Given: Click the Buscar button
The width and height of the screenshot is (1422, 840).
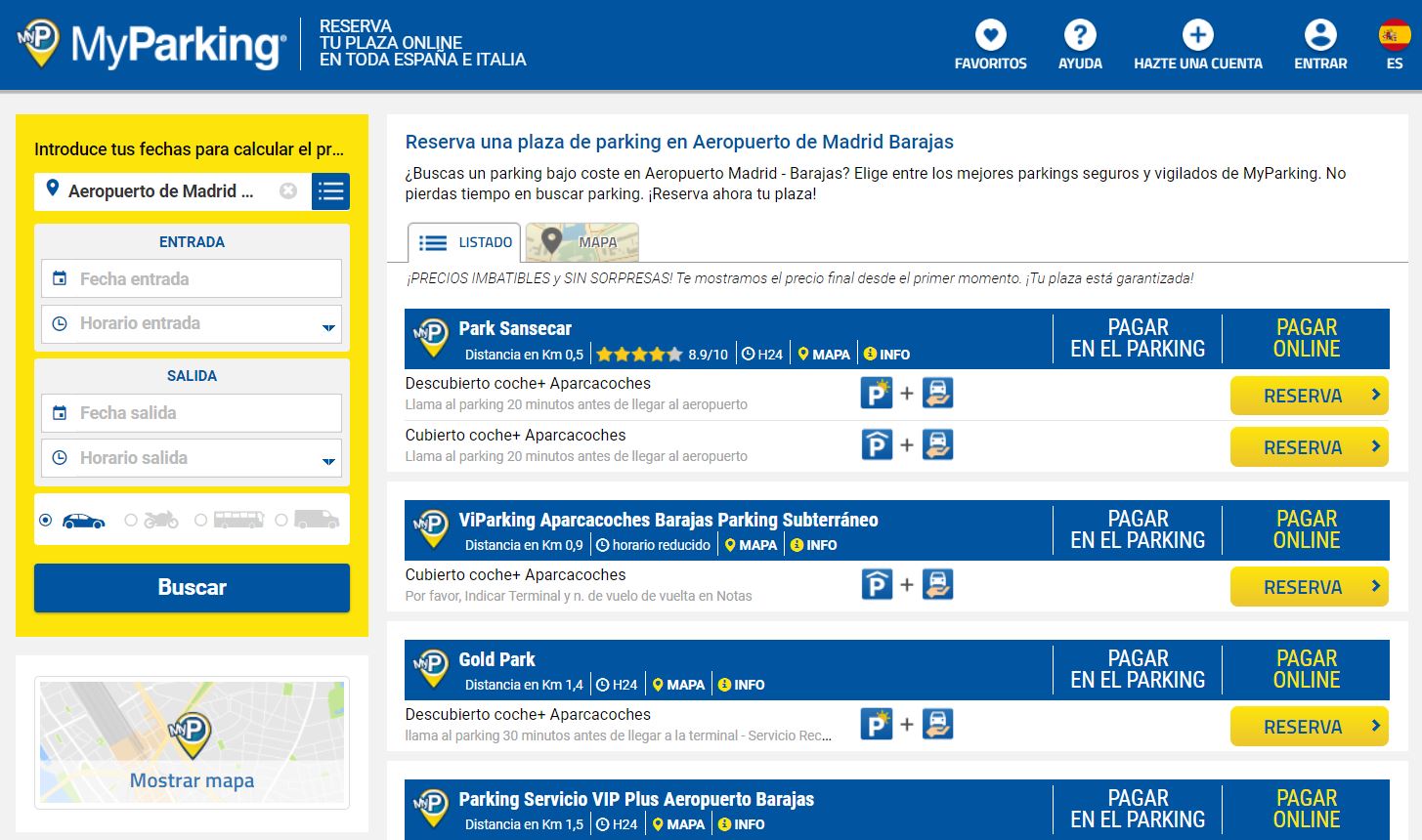Looking at the screenshot, I should (x=192, y=588).
